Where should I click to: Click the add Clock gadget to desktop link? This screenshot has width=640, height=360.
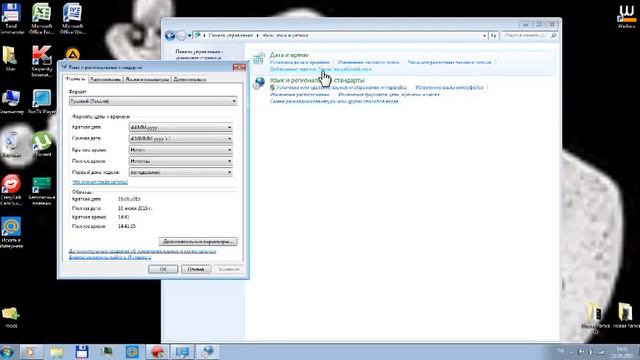coord(321,69)
